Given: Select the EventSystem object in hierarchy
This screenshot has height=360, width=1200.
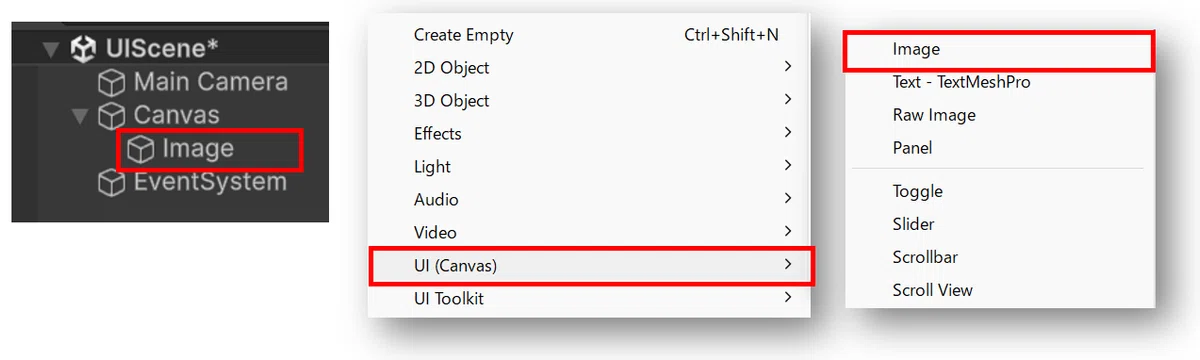Looking at the screenshot, I should [192, 183].
